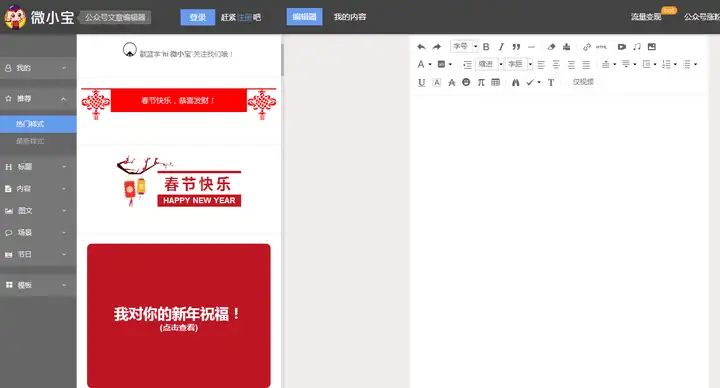
Task: Open the 字号 font size dropdown
Action: pyautogui.click(x=464, y=46)
